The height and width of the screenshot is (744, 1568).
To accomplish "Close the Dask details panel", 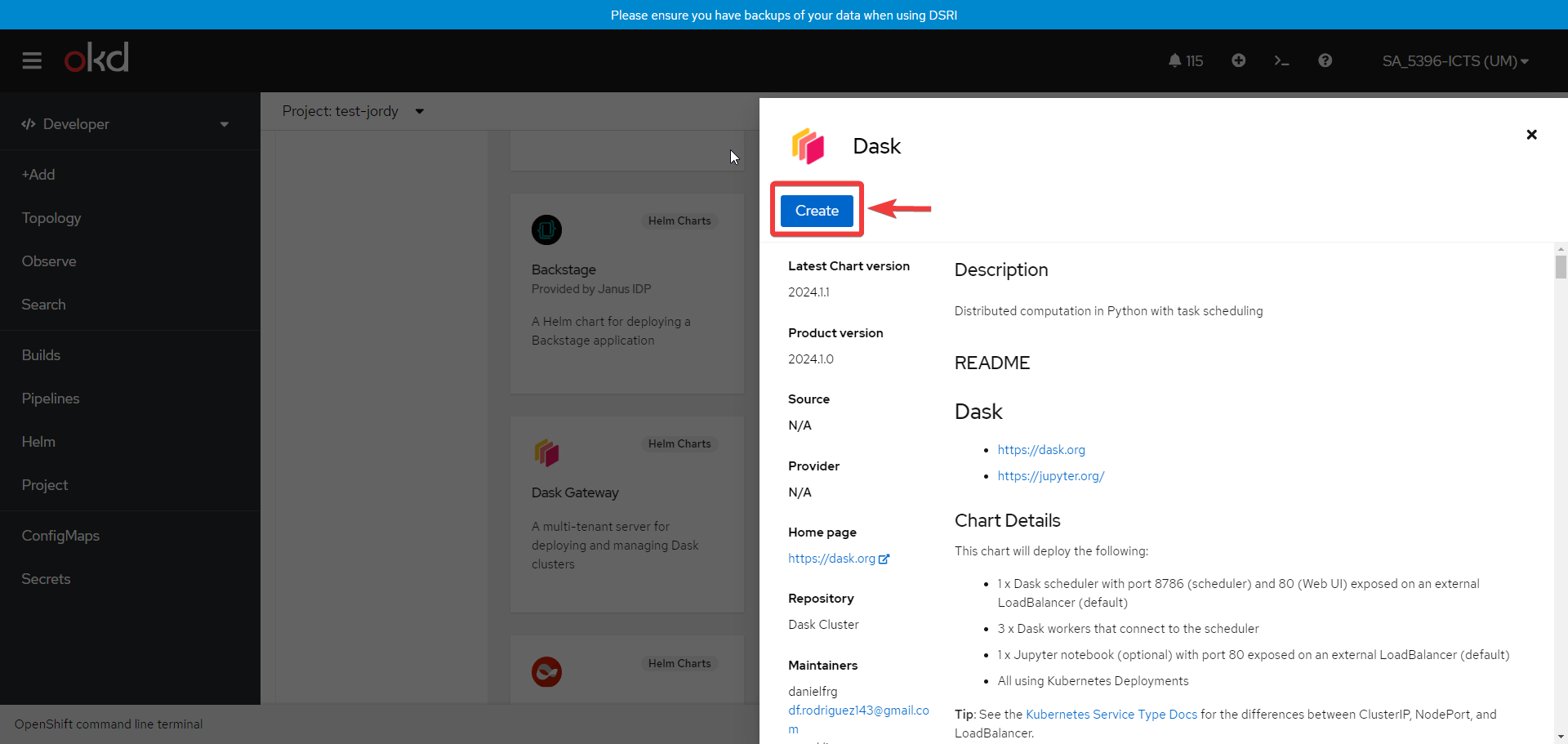I will pos(1532,135).
